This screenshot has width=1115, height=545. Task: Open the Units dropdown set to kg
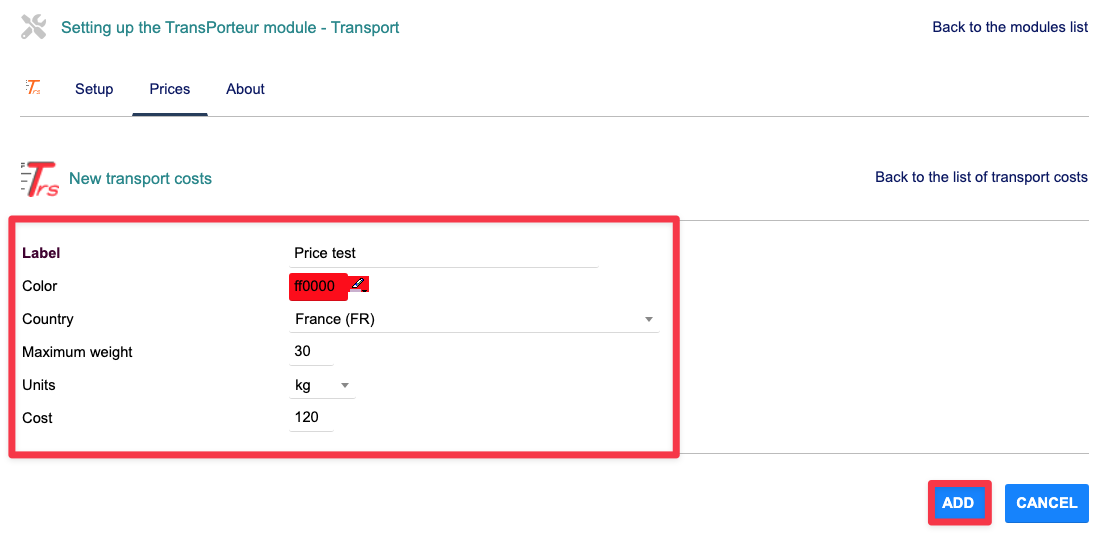(321, 385)
